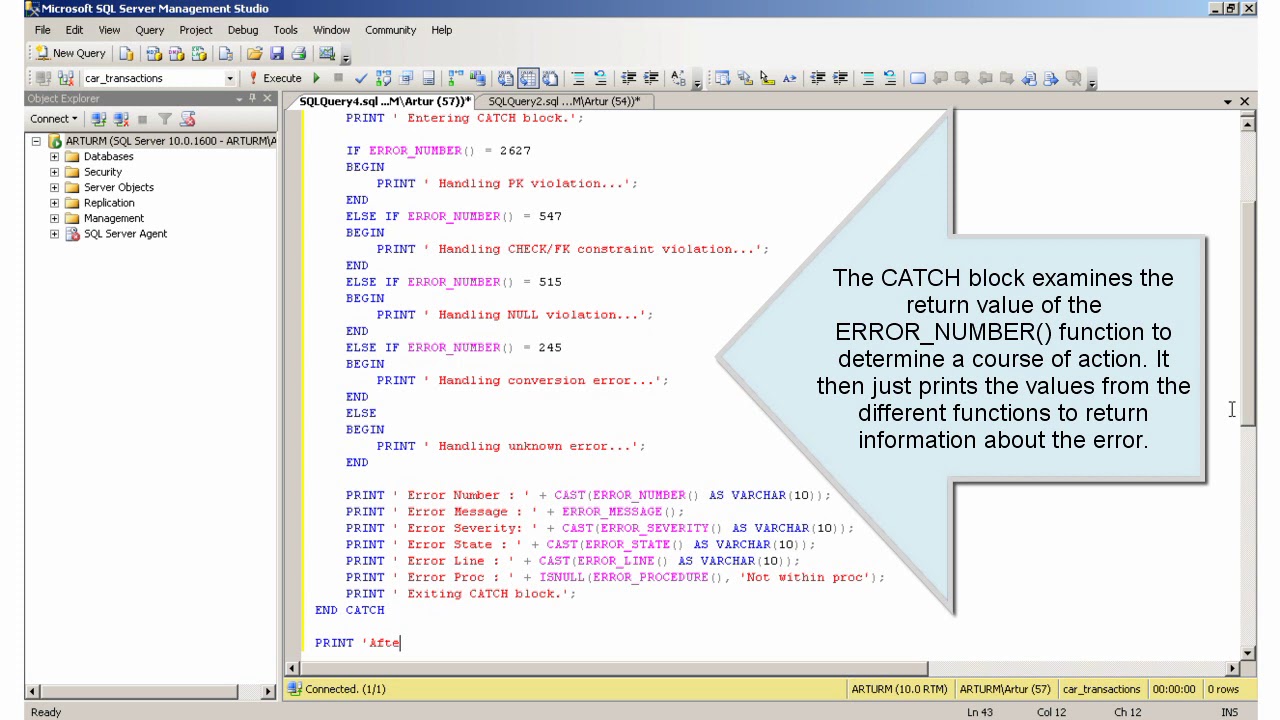Toggle a bookmark on the current line
Image resolution: width=1280 pixels, height=720 pixels.
(918, 78)
